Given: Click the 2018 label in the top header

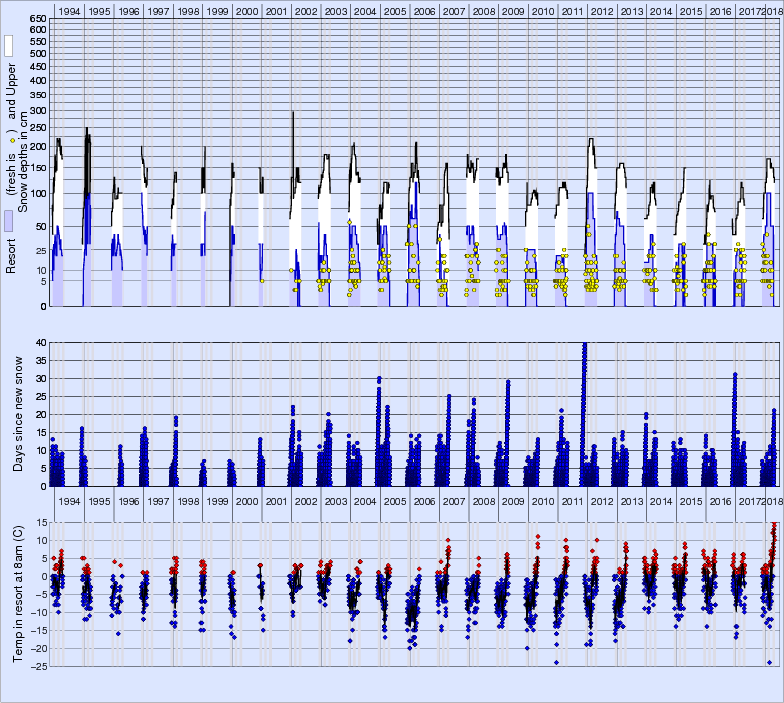Looking at the screenshot, I should (x=774, y=10).
